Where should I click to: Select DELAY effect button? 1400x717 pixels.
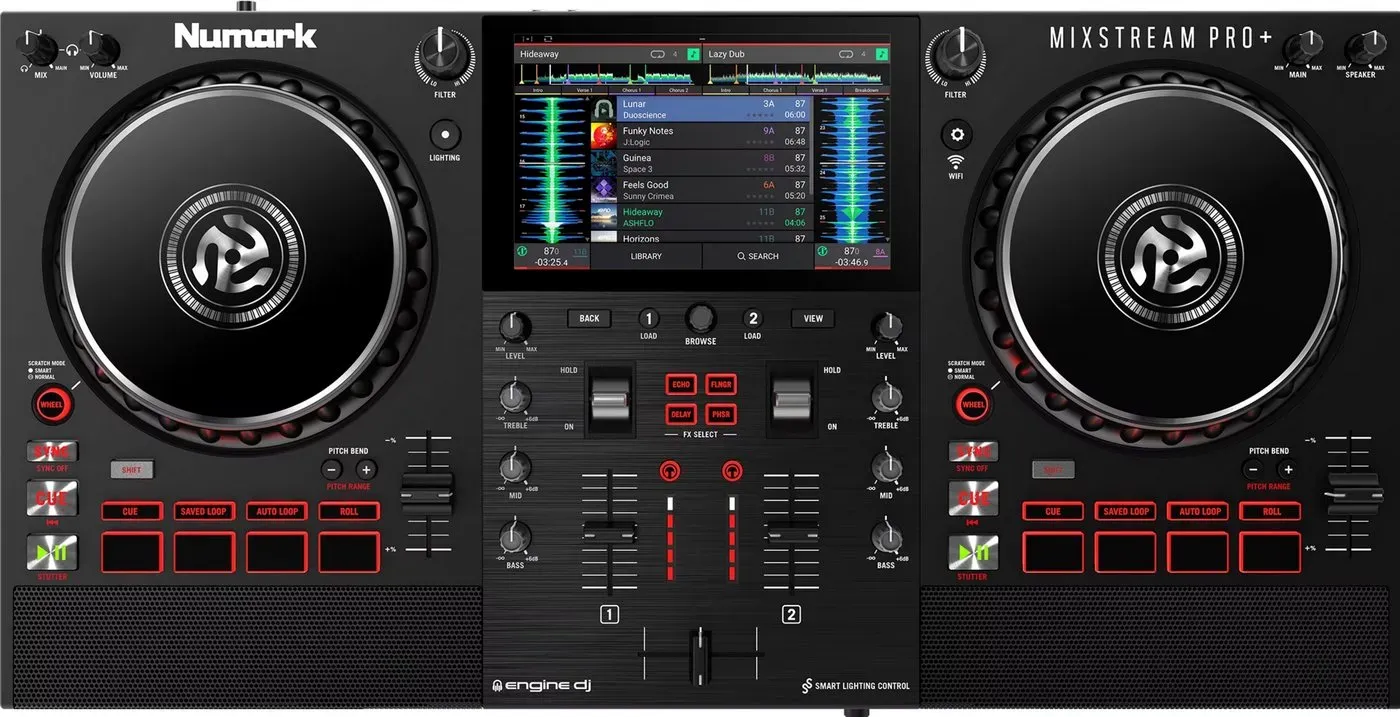[682, 414]
